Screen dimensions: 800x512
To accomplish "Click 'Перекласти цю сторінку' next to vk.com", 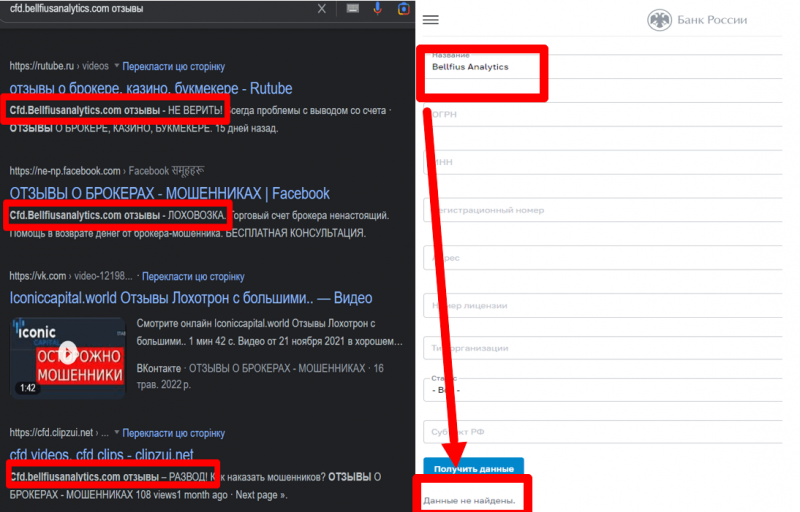I will tap(193, 276).
